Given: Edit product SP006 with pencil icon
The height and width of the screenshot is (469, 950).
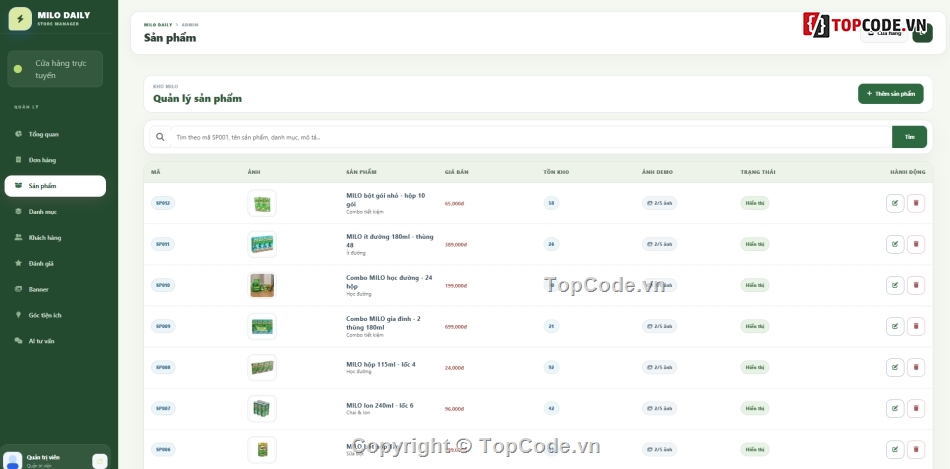Looking at the screenshot, I should point(895,450).
